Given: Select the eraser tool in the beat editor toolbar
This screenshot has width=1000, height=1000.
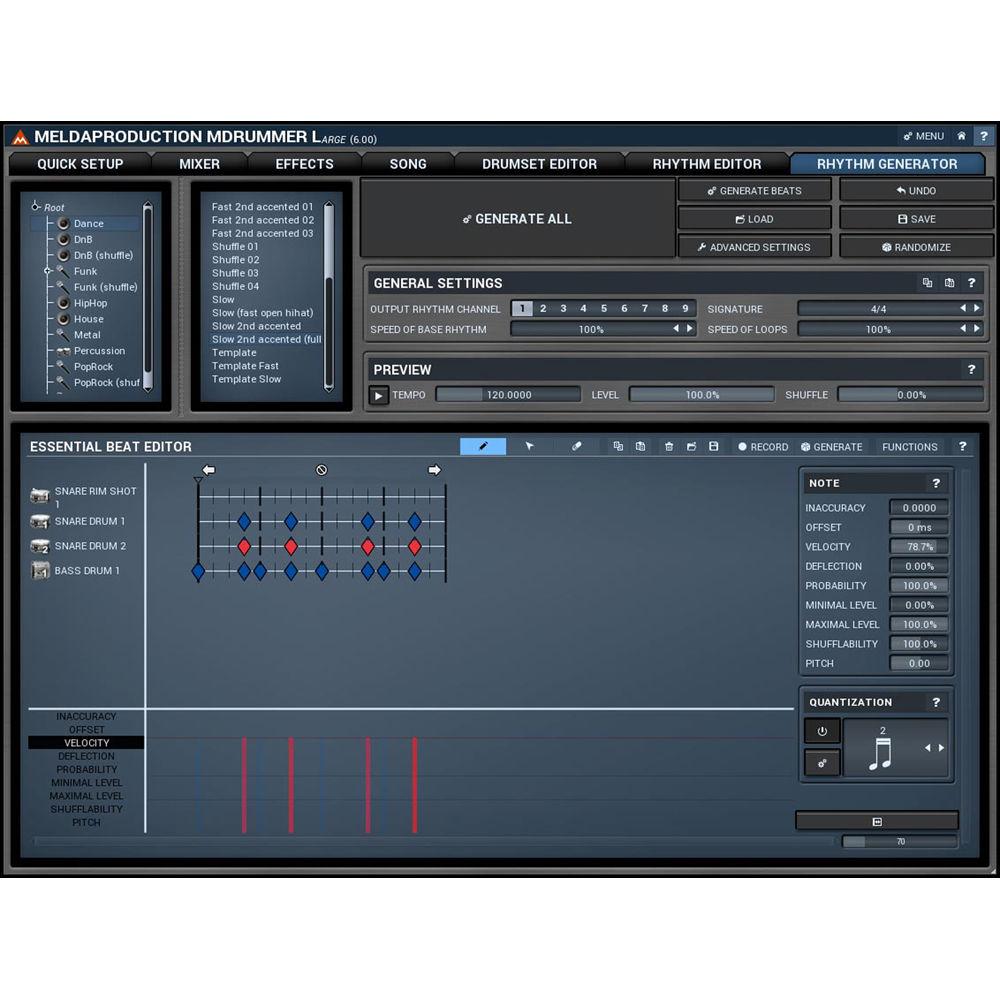Looking at the screenshot, I should pyautogui.click(x=576, y=447).
